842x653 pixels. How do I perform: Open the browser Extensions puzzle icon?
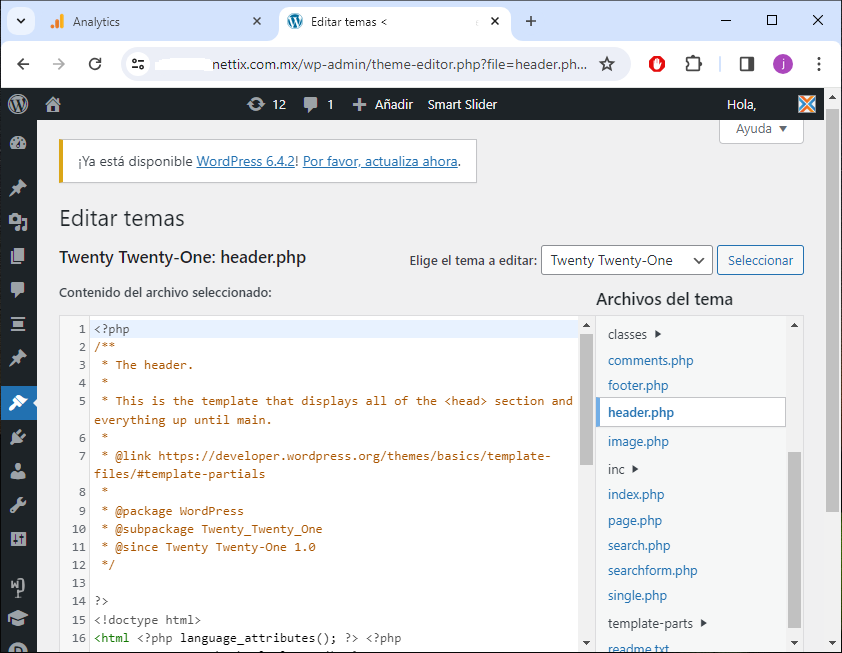693,64
